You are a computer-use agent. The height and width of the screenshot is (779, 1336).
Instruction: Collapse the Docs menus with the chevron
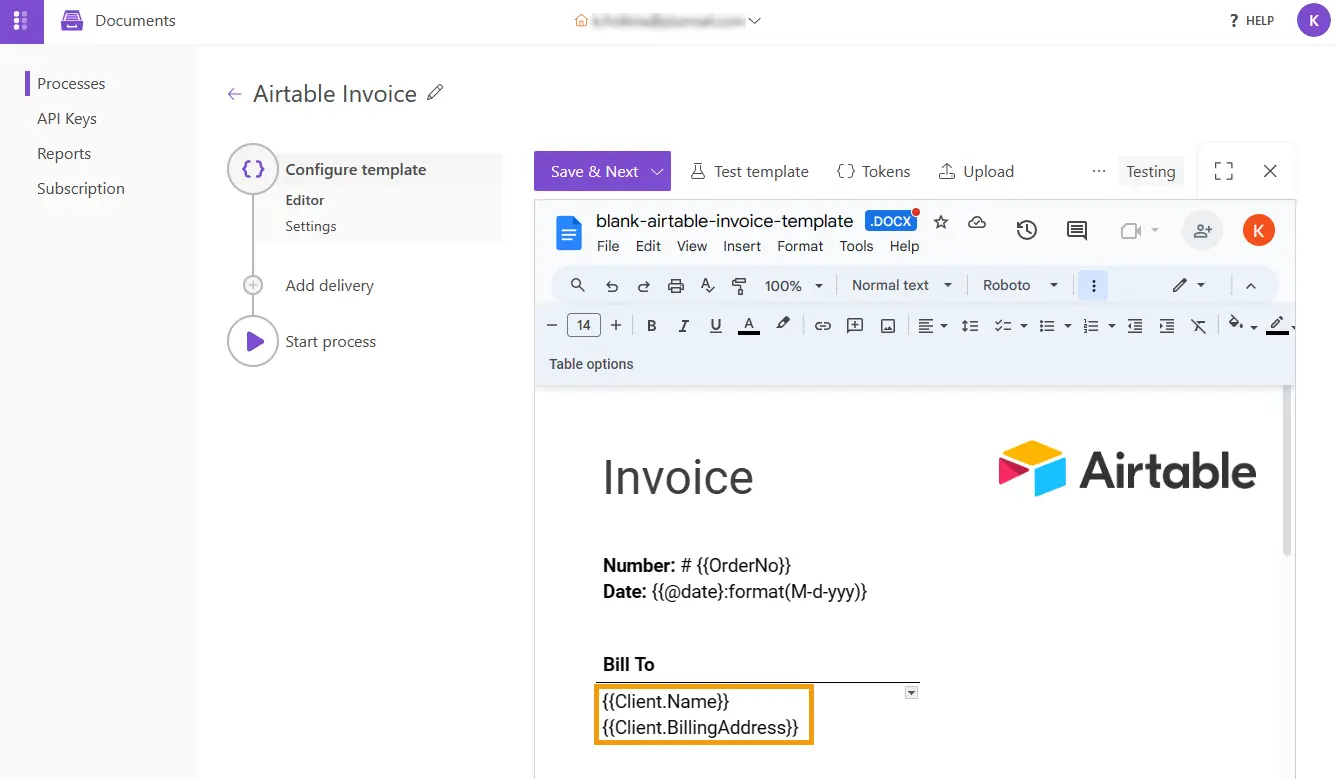point(1250,286)
